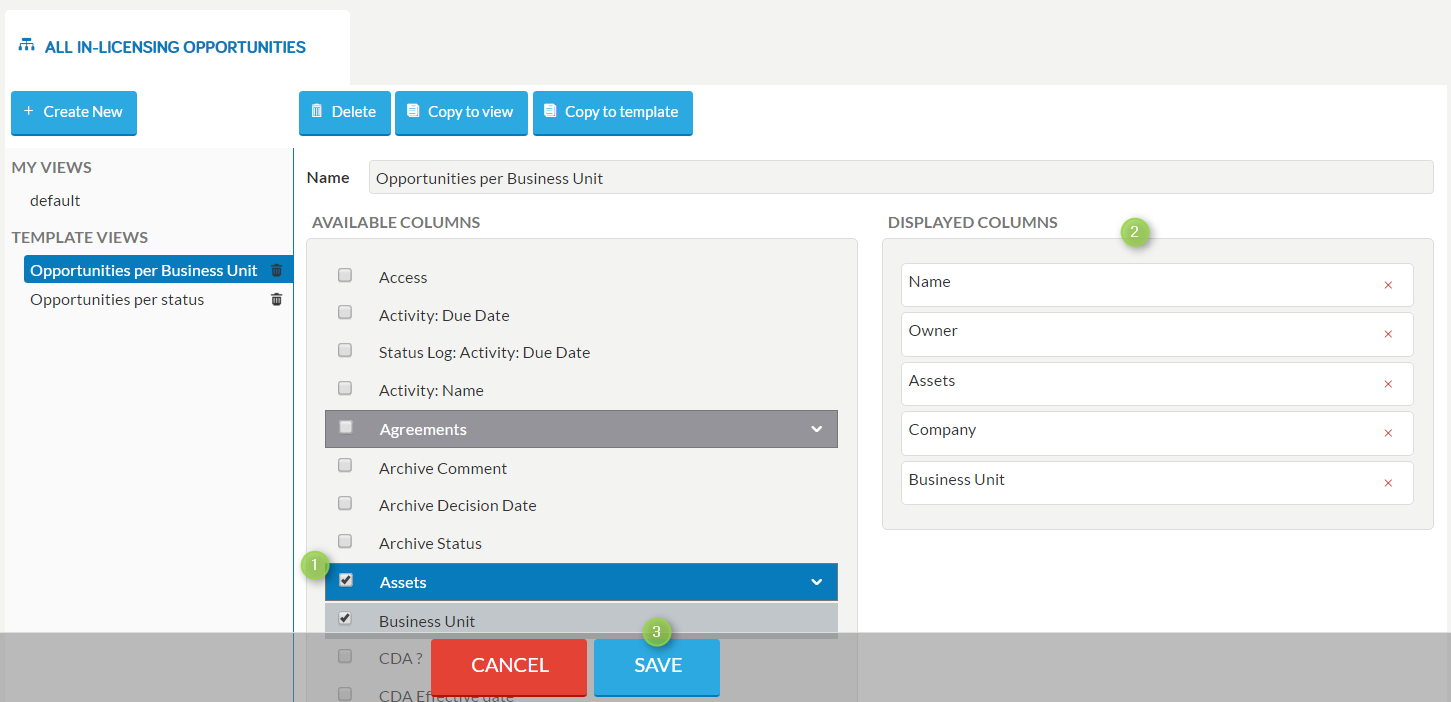Viewport: 1451px width, 702px height.
Task: Click the Access column label
Action: (403, 277)
